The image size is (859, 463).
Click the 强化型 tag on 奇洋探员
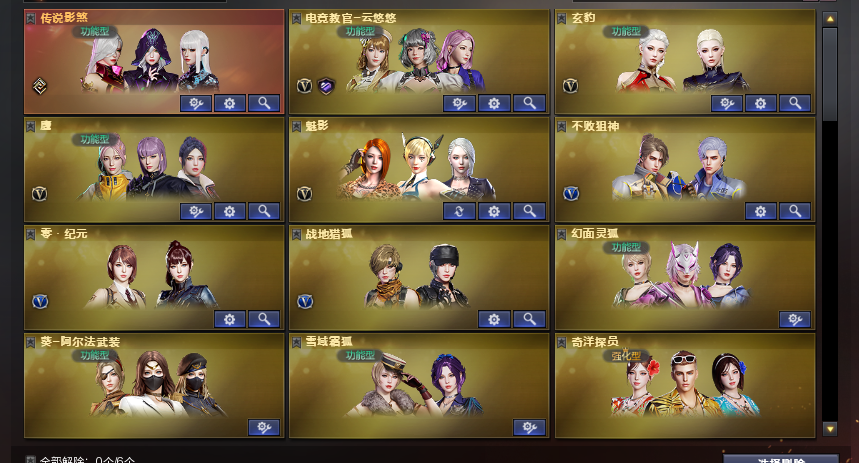[x=626, y=355]
